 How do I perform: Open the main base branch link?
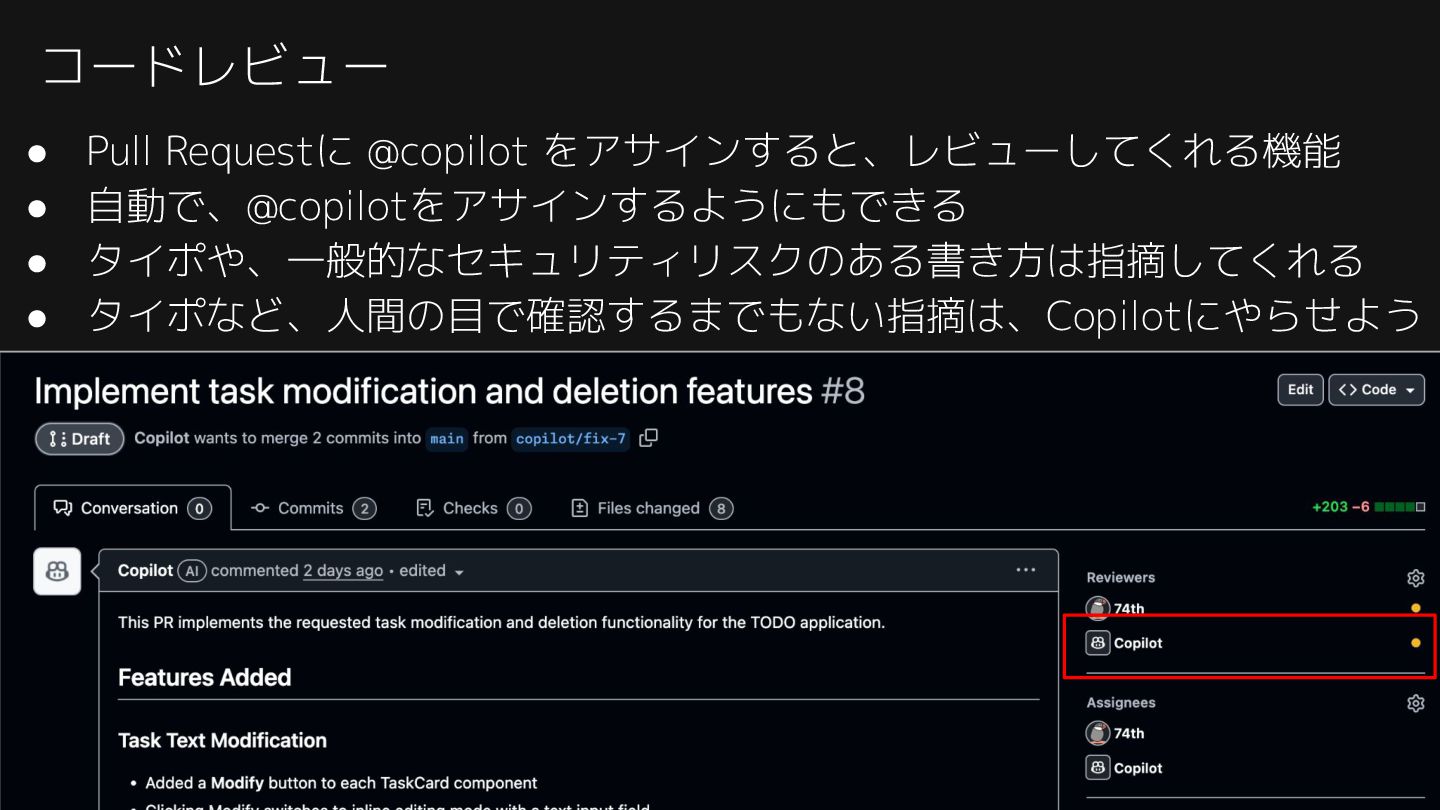(447, 439)
